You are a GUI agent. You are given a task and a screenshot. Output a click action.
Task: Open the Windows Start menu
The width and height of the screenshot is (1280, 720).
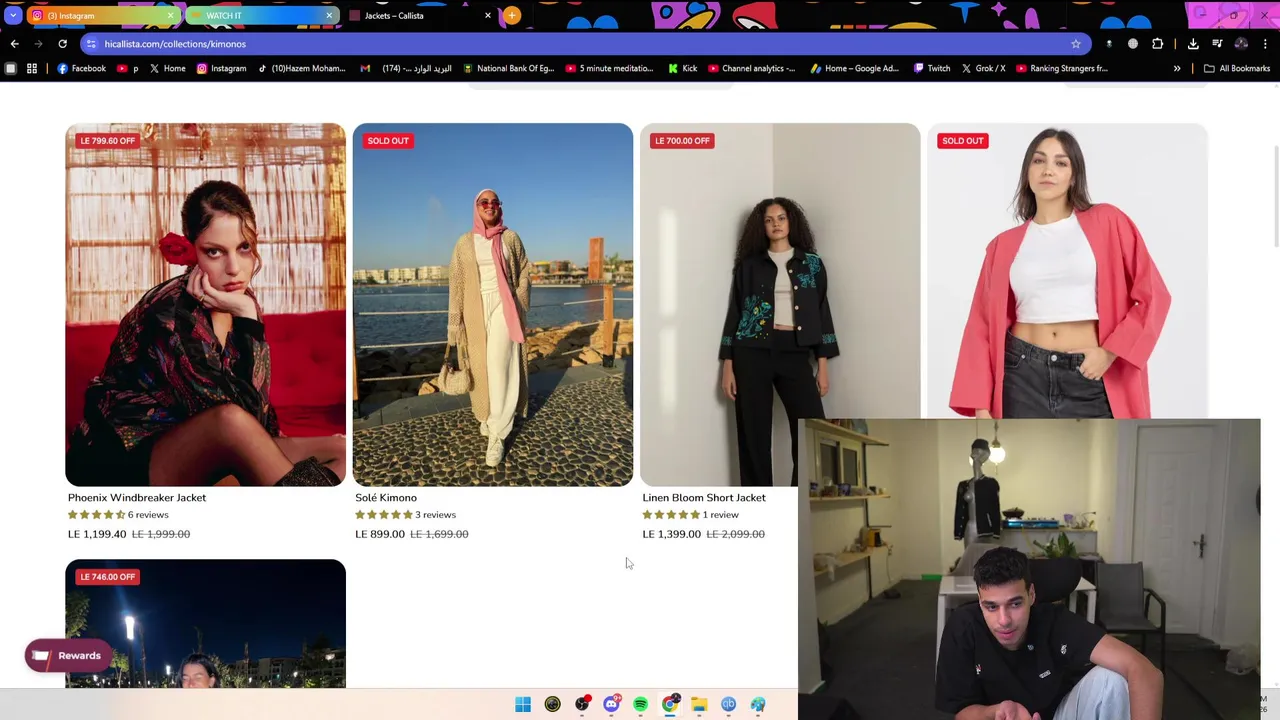pyautogui.click(x=523, y=705)
